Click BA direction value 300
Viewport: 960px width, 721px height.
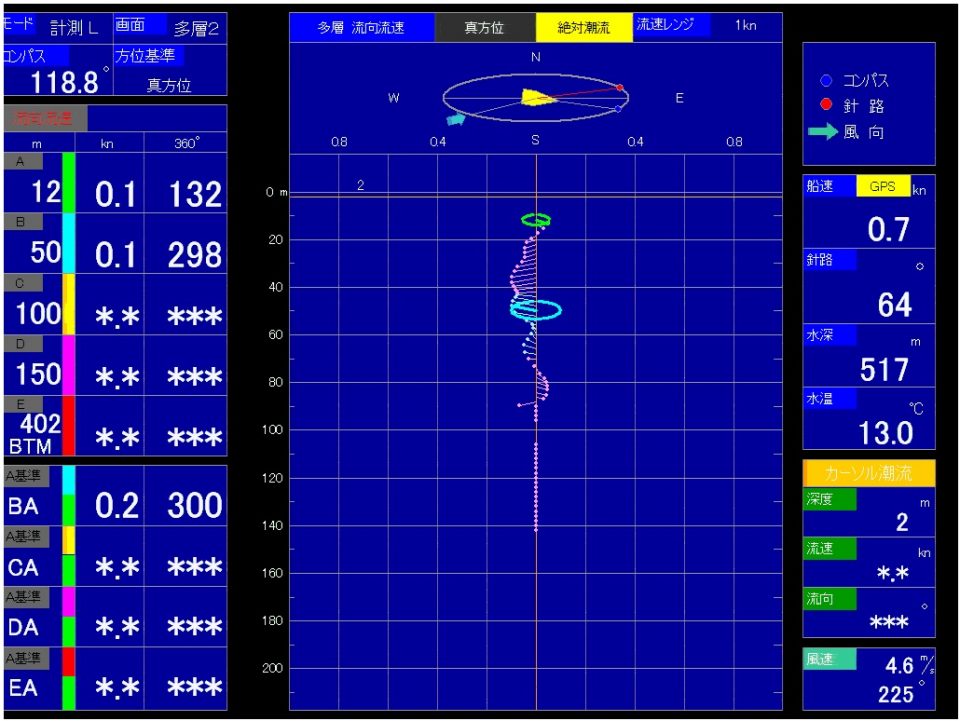(x=195, y=505)
